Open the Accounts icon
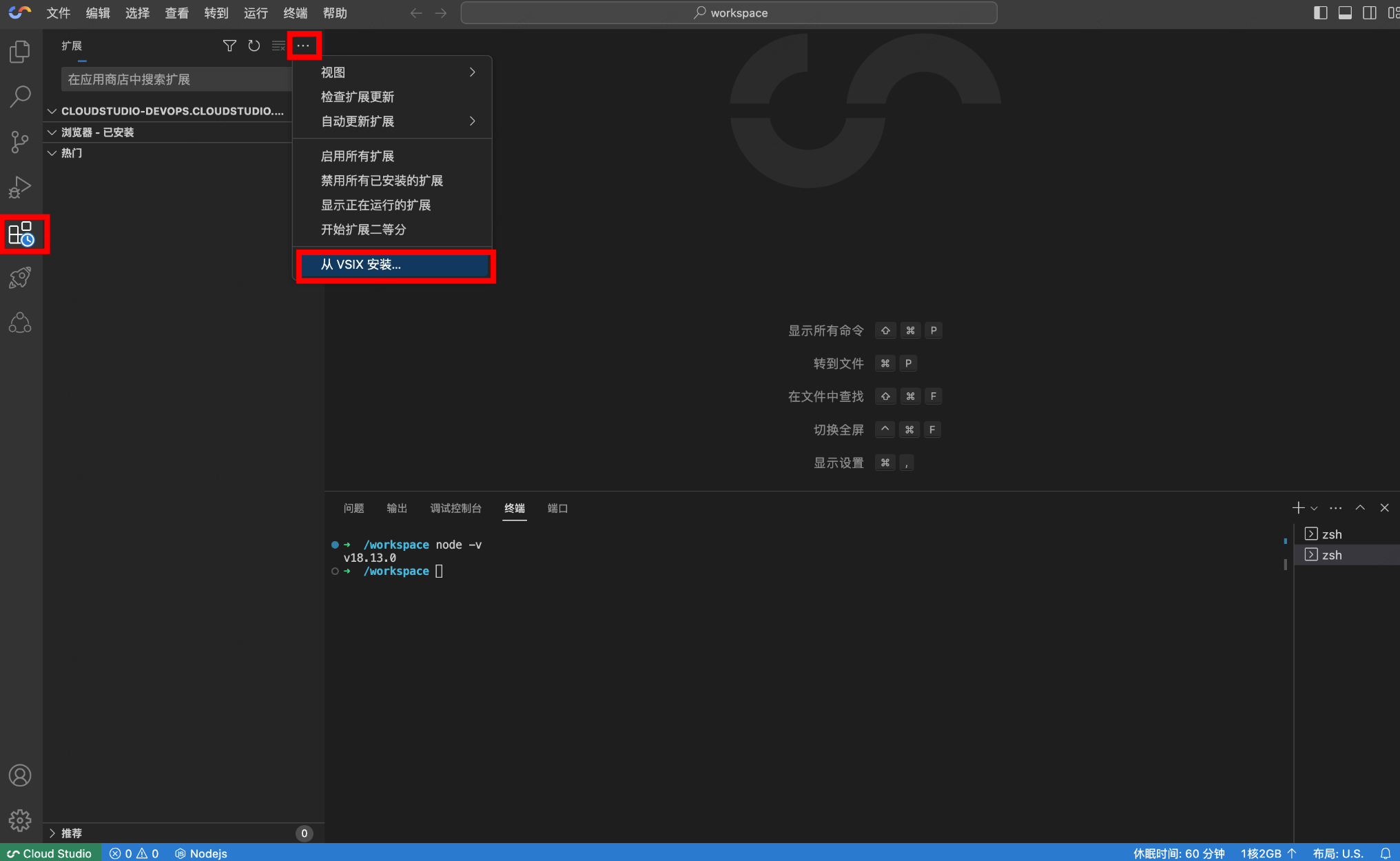The width and height of the screenshot is (1400, 861). click(x=20, y=776)
